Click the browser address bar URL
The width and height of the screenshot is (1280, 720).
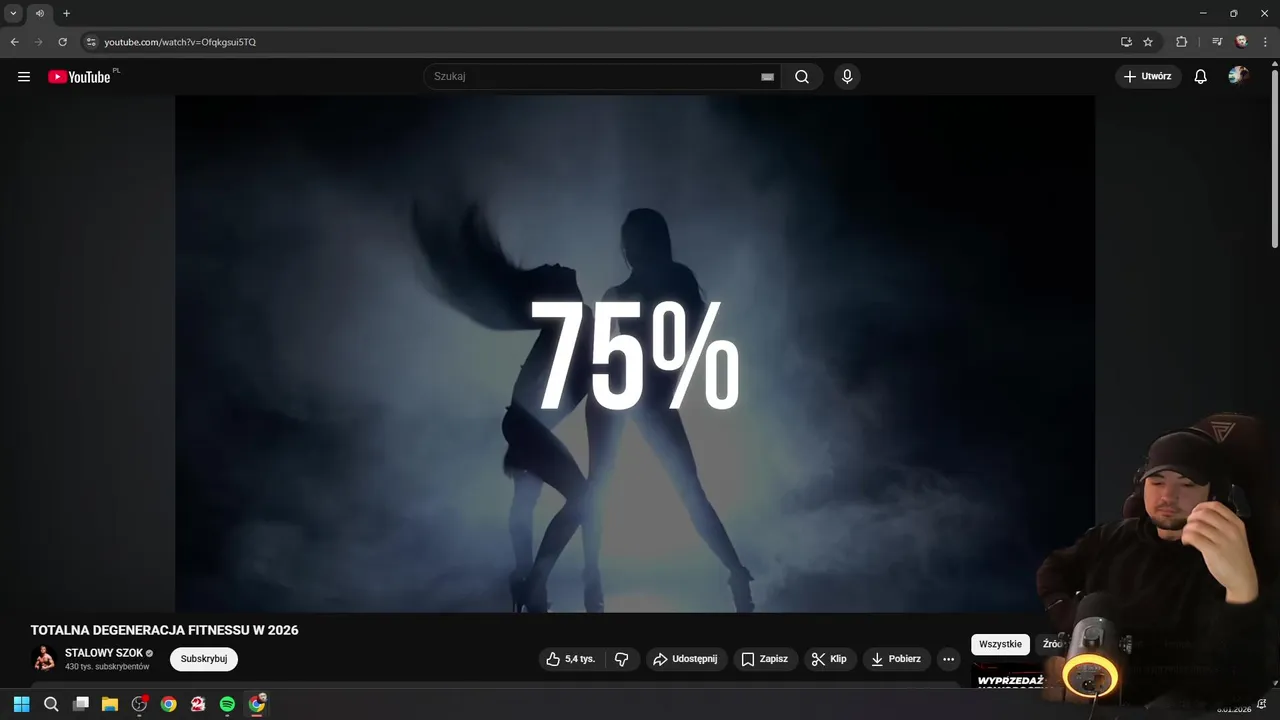click(x=180, y=42)
